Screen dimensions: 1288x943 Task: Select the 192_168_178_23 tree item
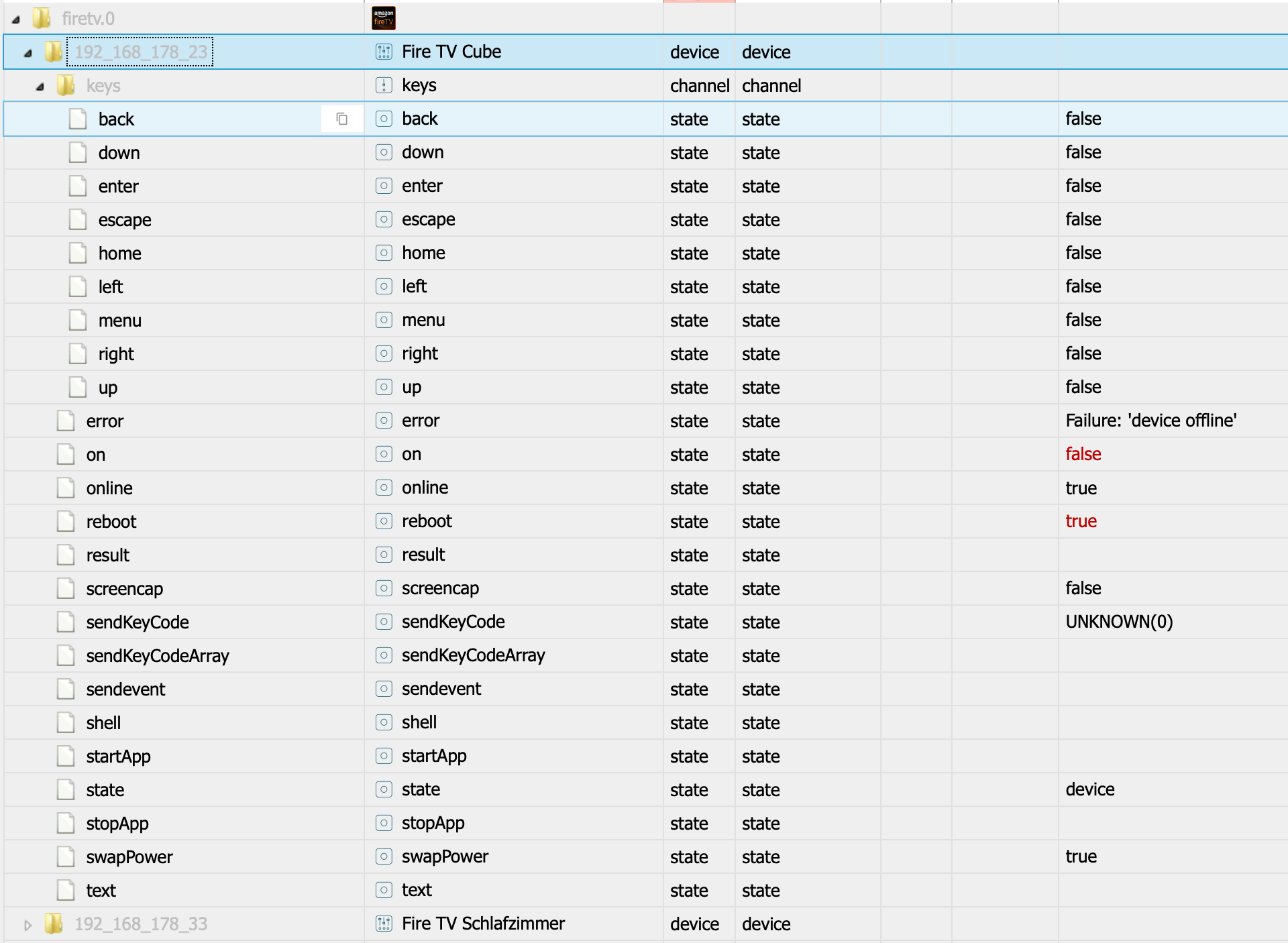pos(141,52)
